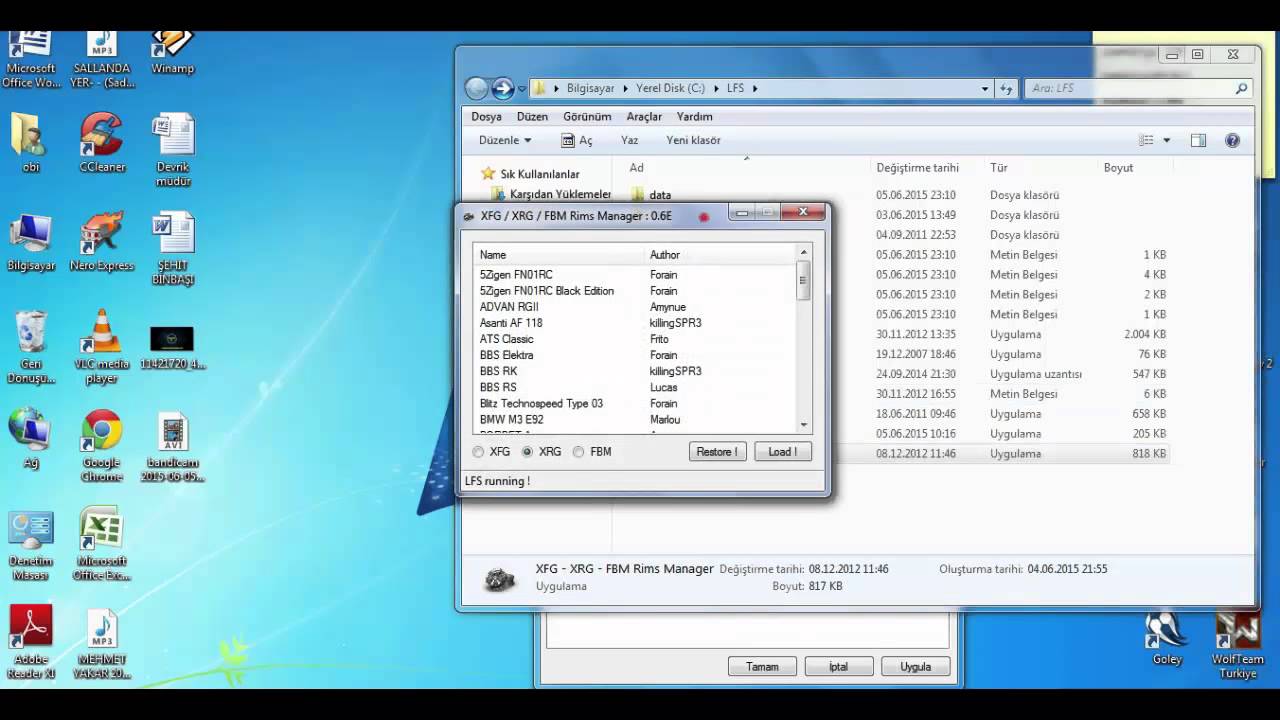Click the refresh button beside address bar
The width and height of the screenshot is (1280, 720).
click(1006, 88)
